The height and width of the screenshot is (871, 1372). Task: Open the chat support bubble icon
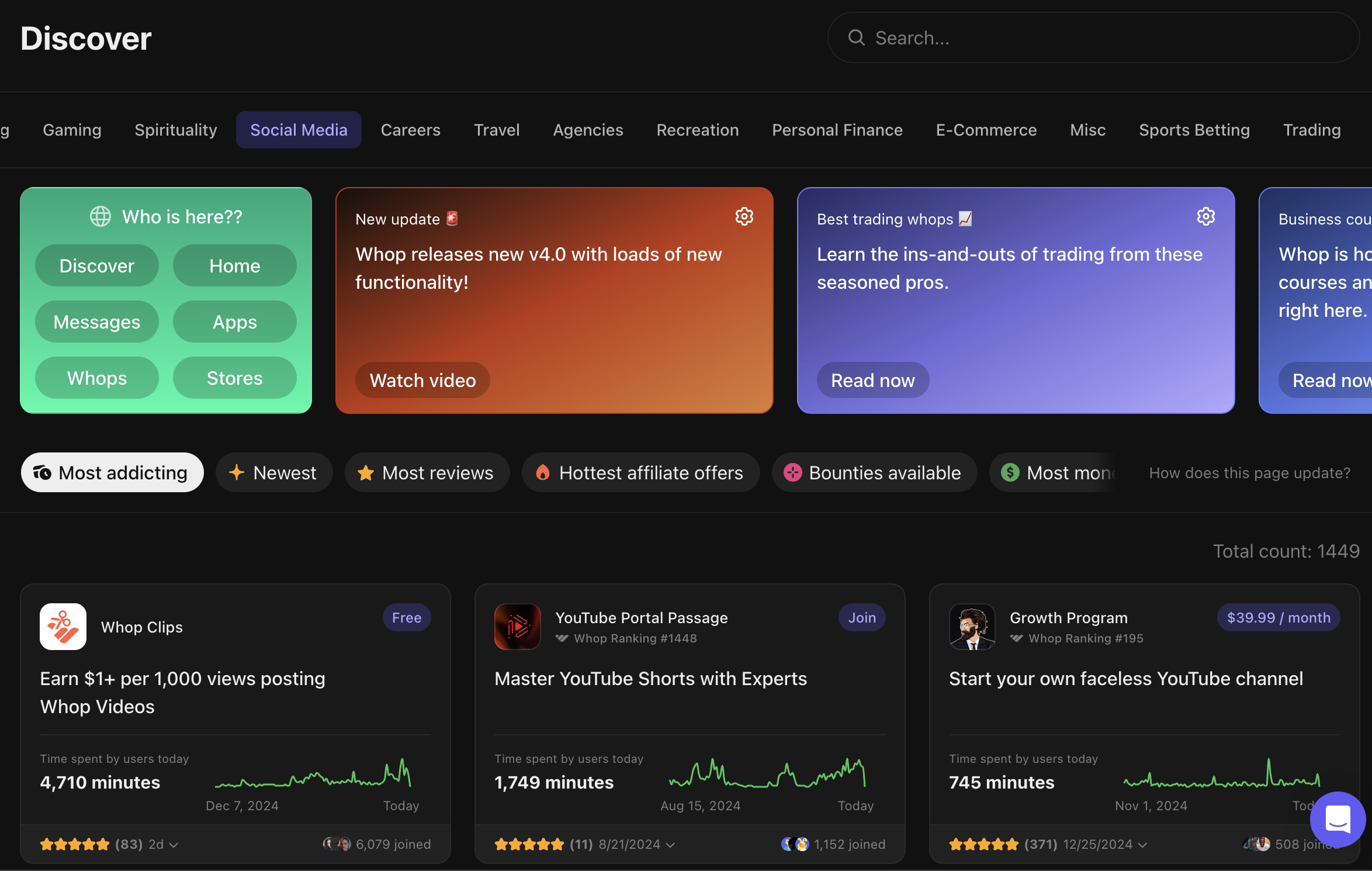1338,819
